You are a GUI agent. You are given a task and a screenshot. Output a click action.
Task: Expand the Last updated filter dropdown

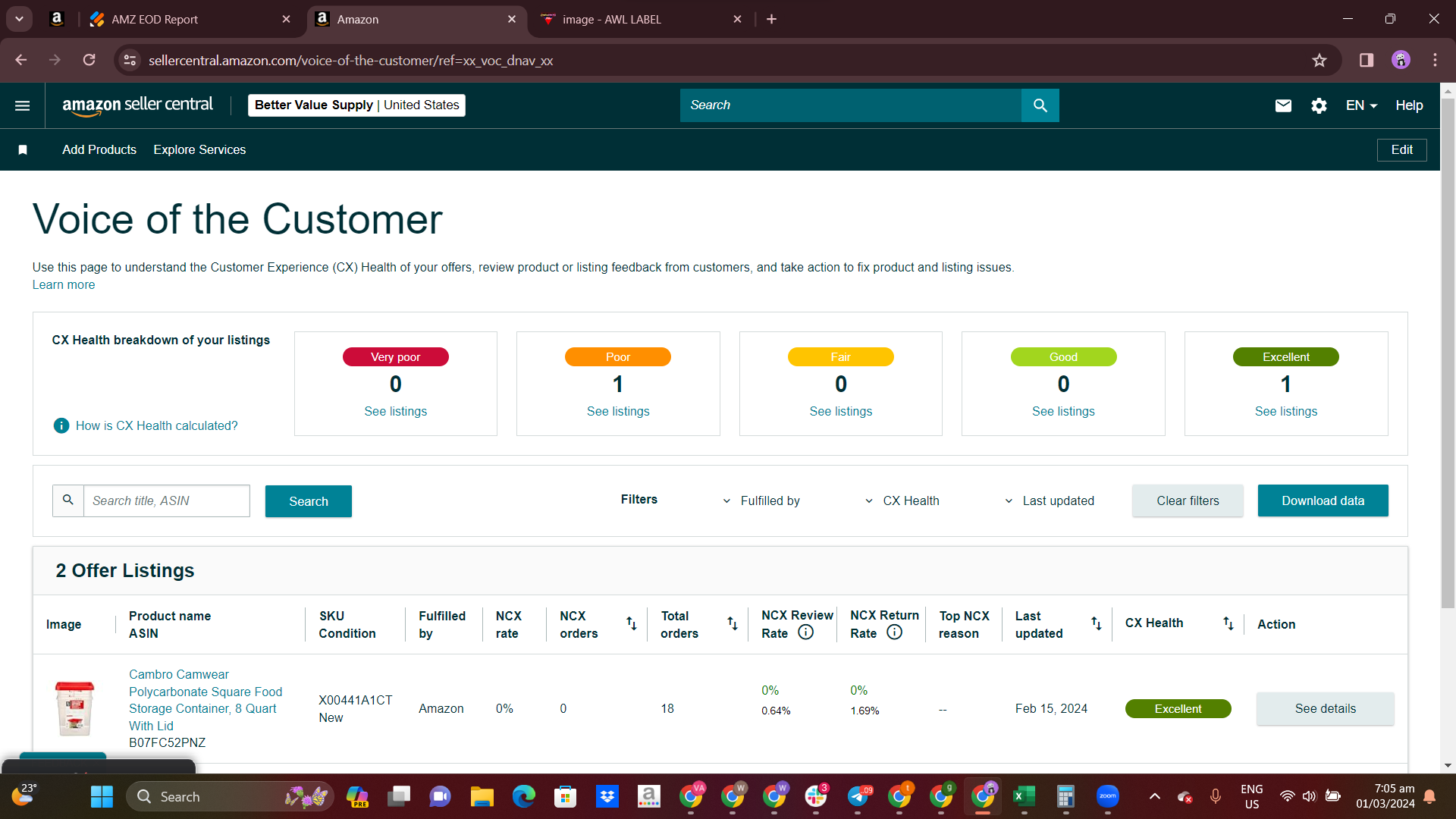(x=1050, y=501)
